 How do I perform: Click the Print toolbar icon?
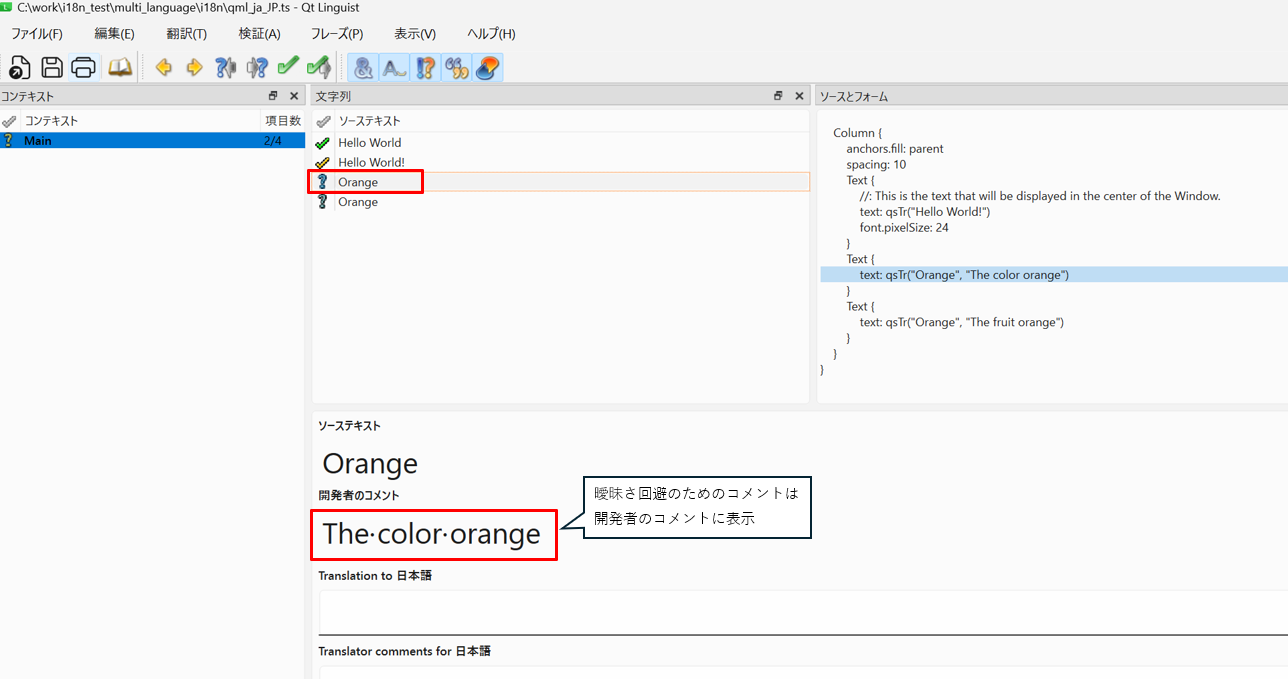click(x=84, y=67)
